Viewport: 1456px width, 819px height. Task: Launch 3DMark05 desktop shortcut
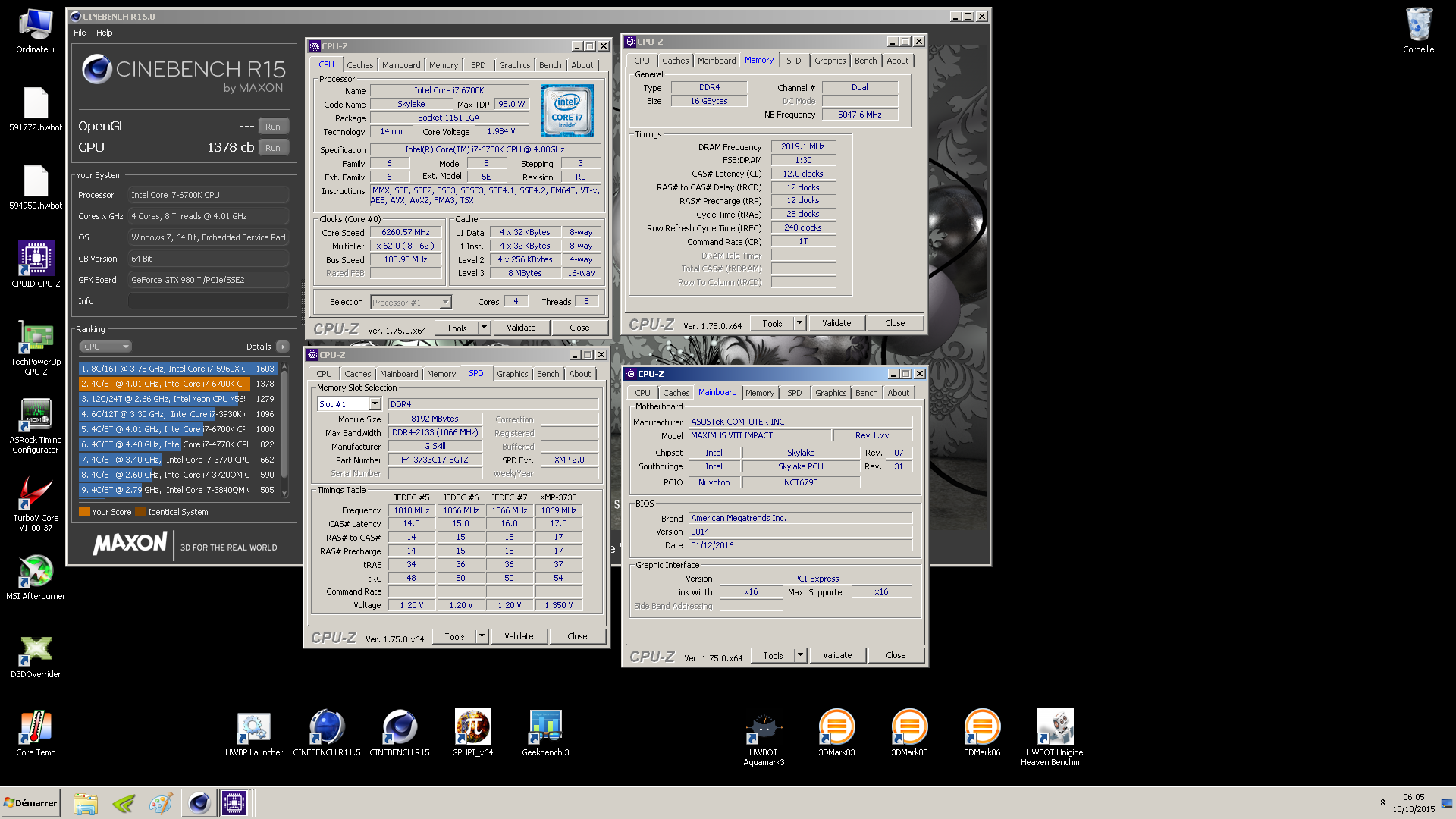tap(909, 734)
